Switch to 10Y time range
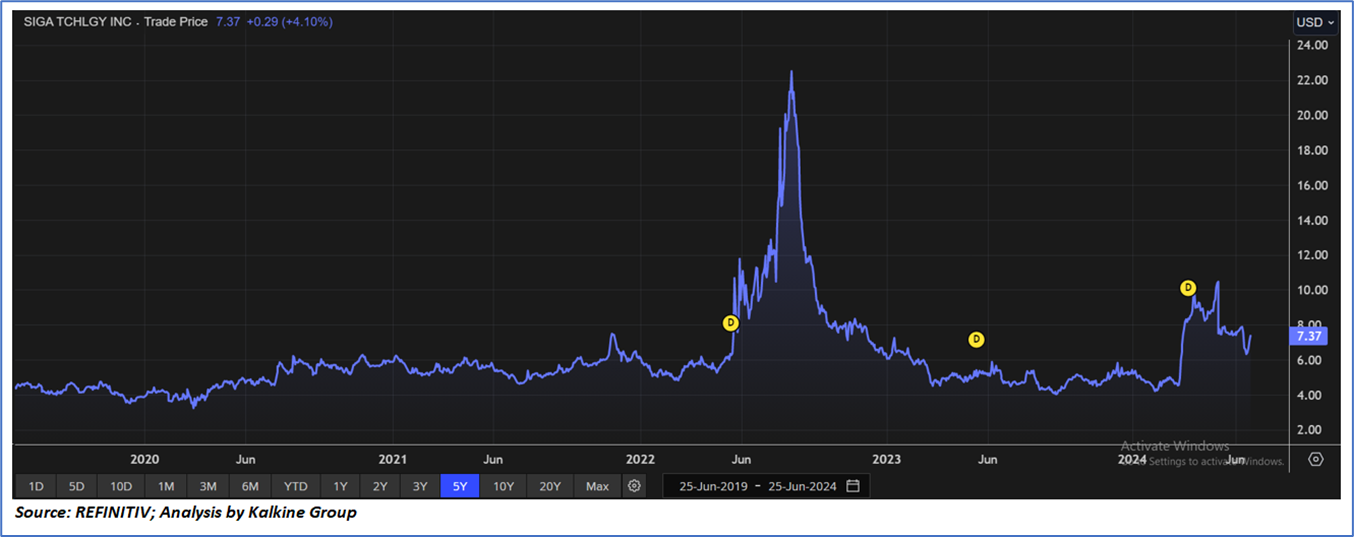Image resolution: width=1354 pixels, height=537 pixels. (x=504, y=486)
